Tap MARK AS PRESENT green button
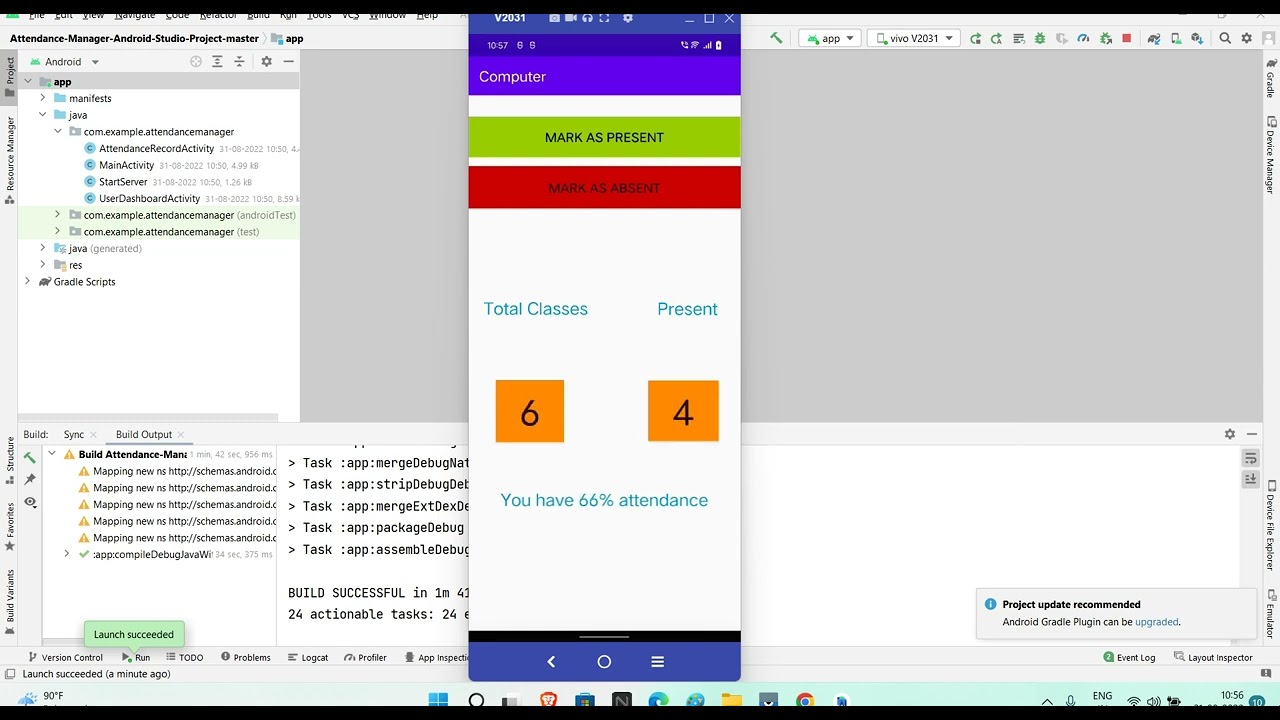This screenshot has width=1280, height=720. pos(604,137)
